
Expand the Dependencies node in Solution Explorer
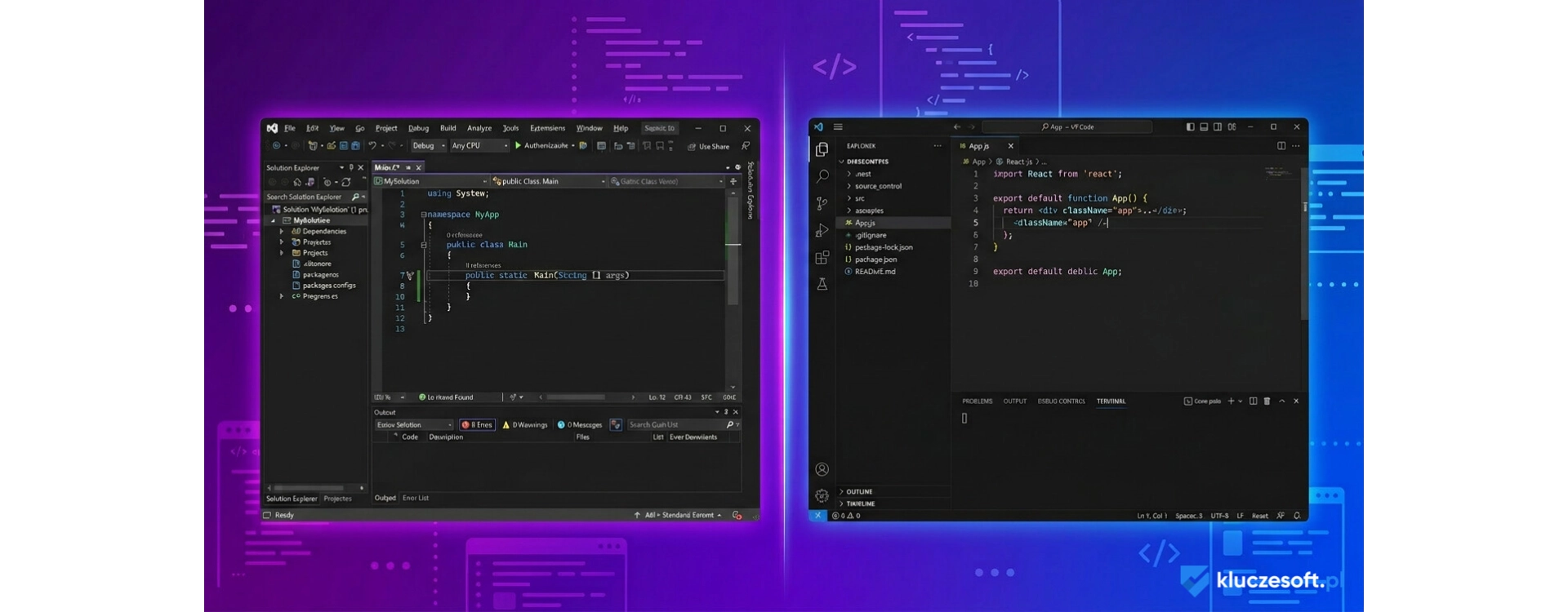pos(282,232)
